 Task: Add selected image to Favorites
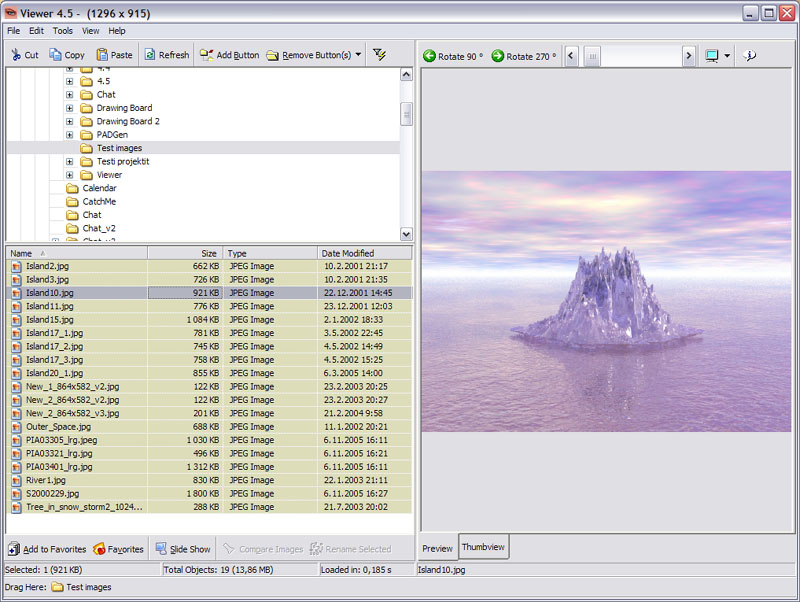pyautogui.click(x=46, y=549)
